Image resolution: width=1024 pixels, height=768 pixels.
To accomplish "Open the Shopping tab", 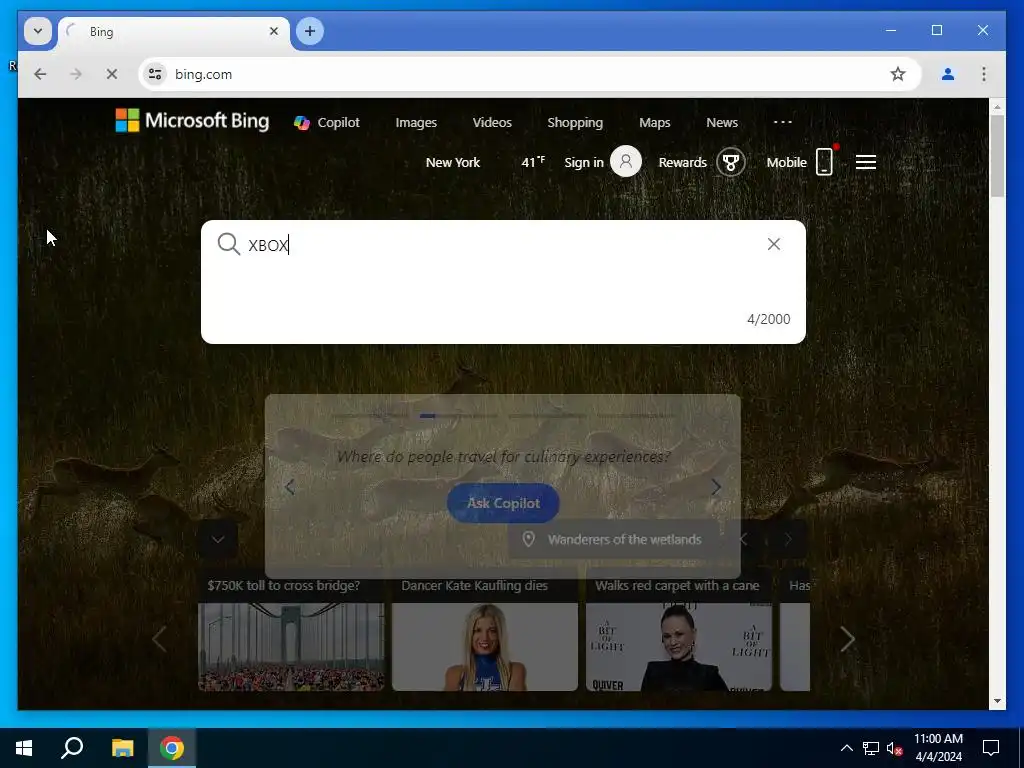I will pos(575,123).
